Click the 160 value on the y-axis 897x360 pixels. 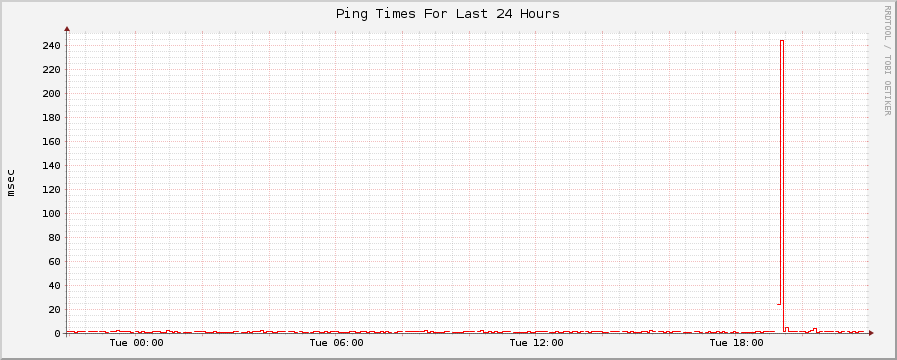[x=51, y=141]
